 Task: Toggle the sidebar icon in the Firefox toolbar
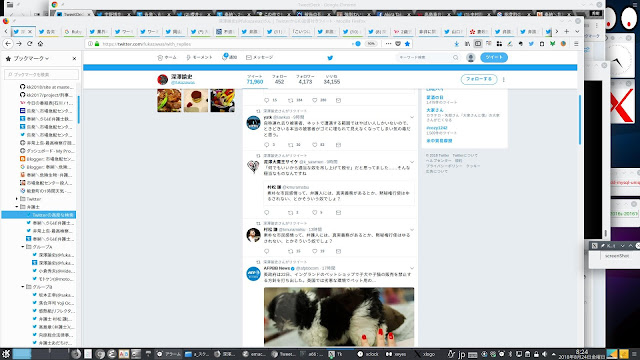[x=478, y=44]
